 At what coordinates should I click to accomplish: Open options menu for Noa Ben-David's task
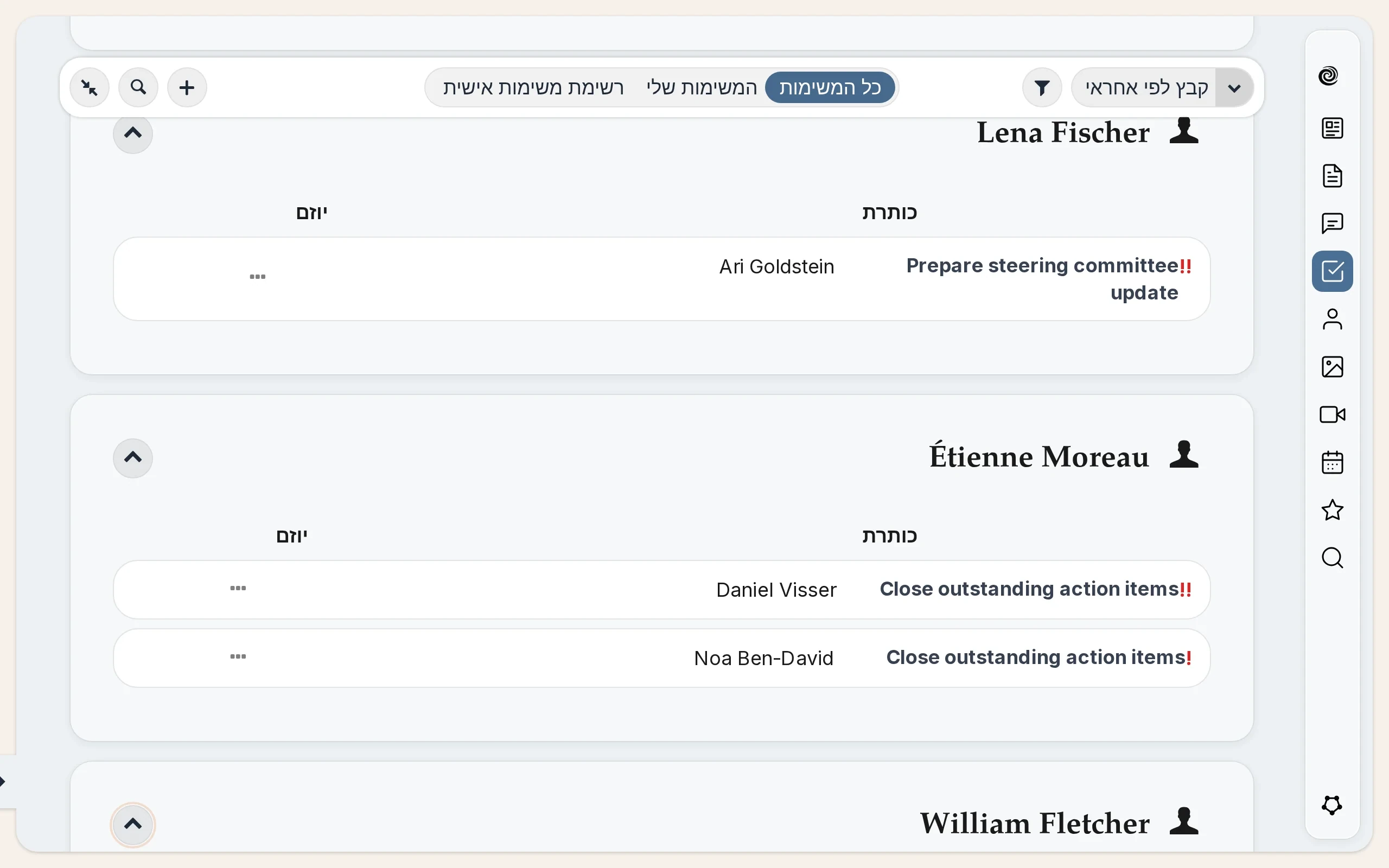pyautogui.click(x=238, y=656)
